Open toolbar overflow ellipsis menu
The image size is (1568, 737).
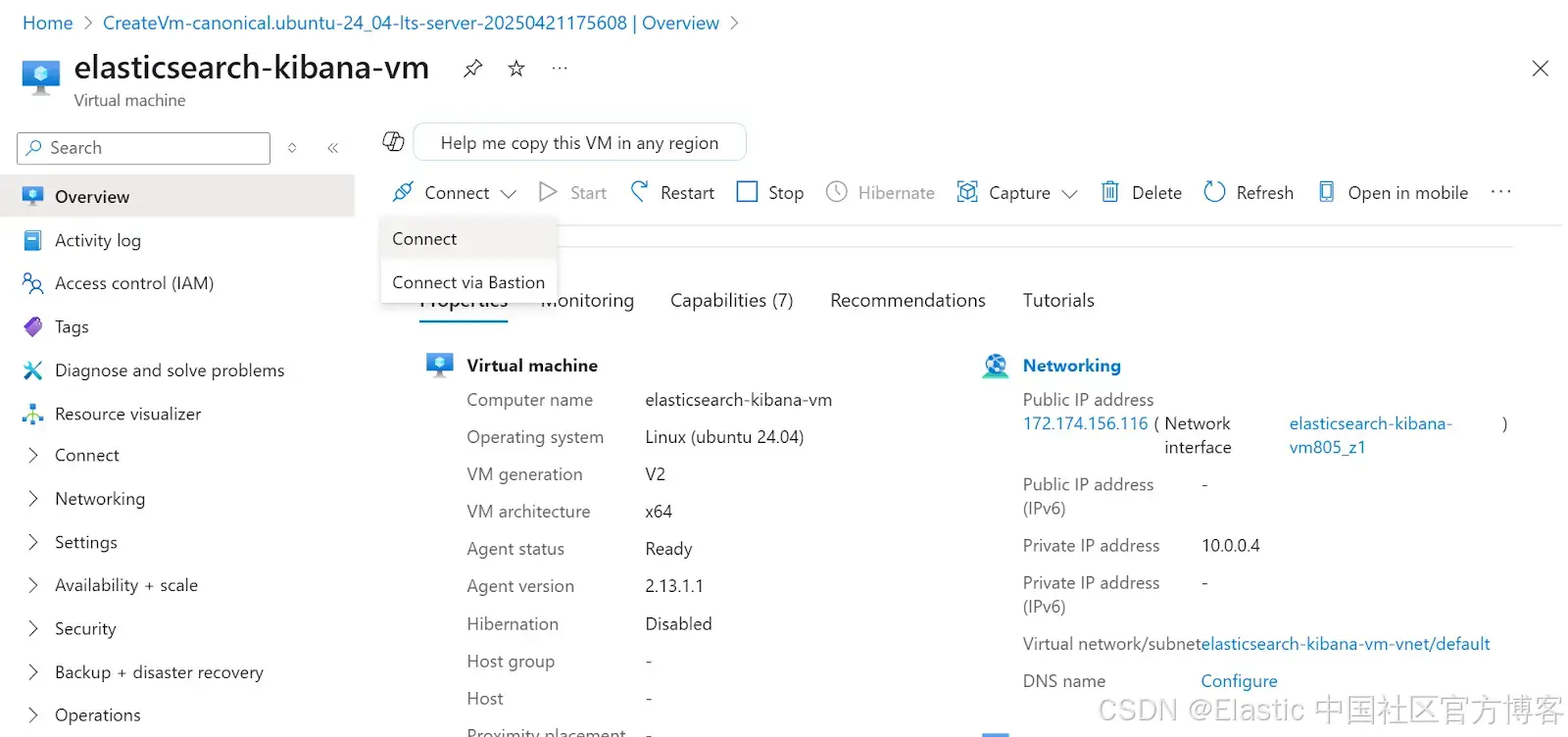1500,192
